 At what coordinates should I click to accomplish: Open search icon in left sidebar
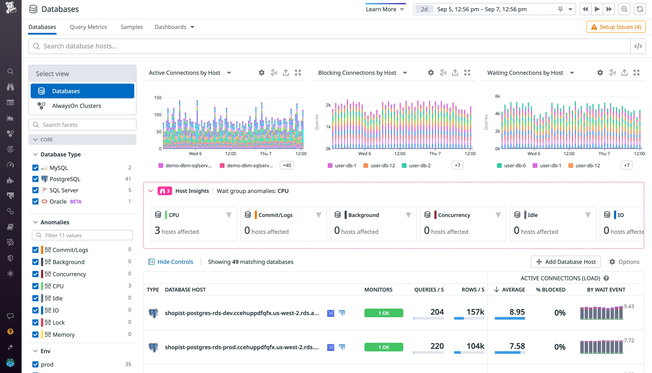10,72
